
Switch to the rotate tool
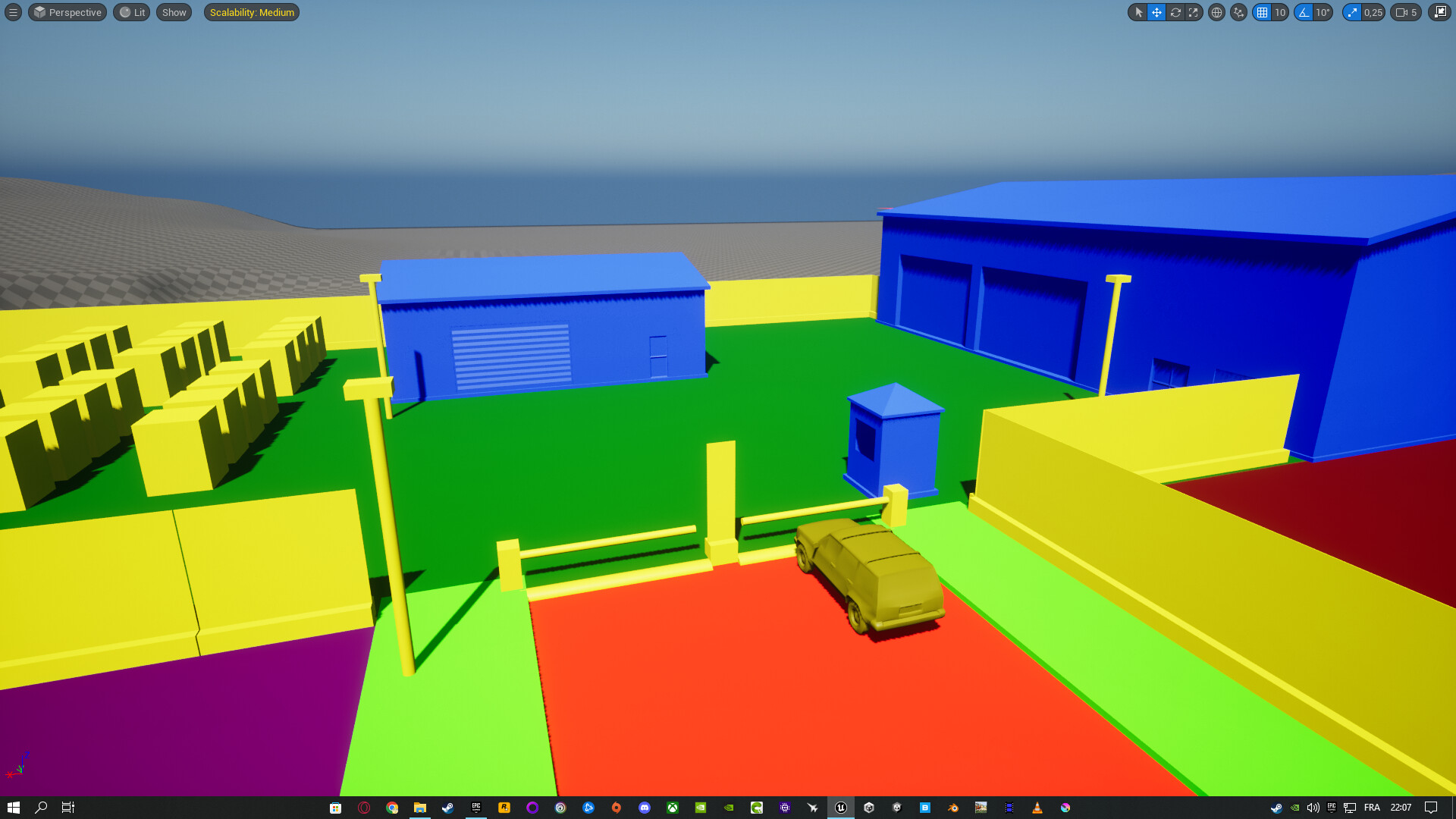pos(1175,12)
